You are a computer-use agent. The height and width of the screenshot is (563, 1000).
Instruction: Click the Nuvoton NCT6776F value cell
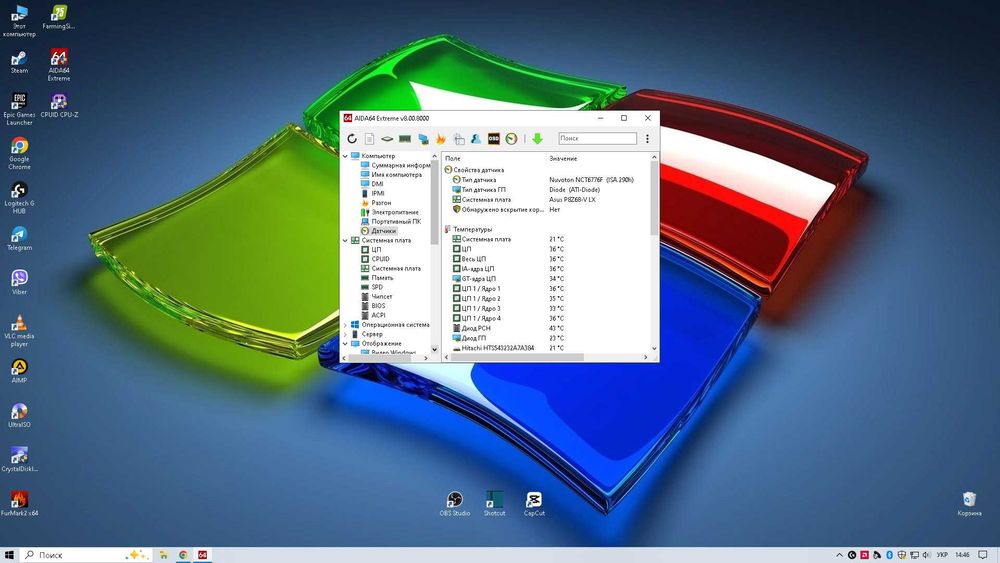click(x=591, y=180)
